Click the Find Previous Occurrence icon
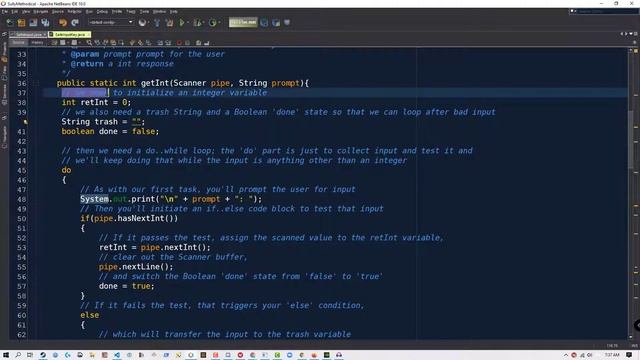The image size is (640, 360). point(97,42)
